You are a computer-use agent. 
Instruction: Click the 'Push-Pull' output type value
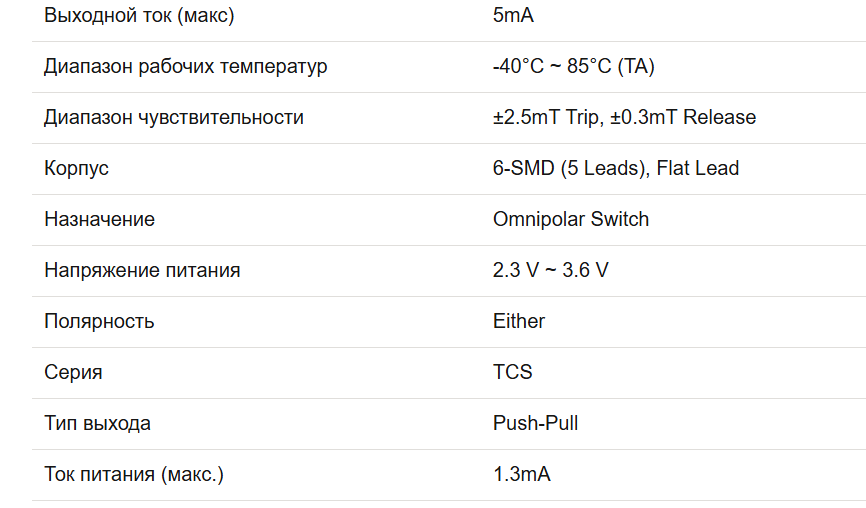(536, 424)
